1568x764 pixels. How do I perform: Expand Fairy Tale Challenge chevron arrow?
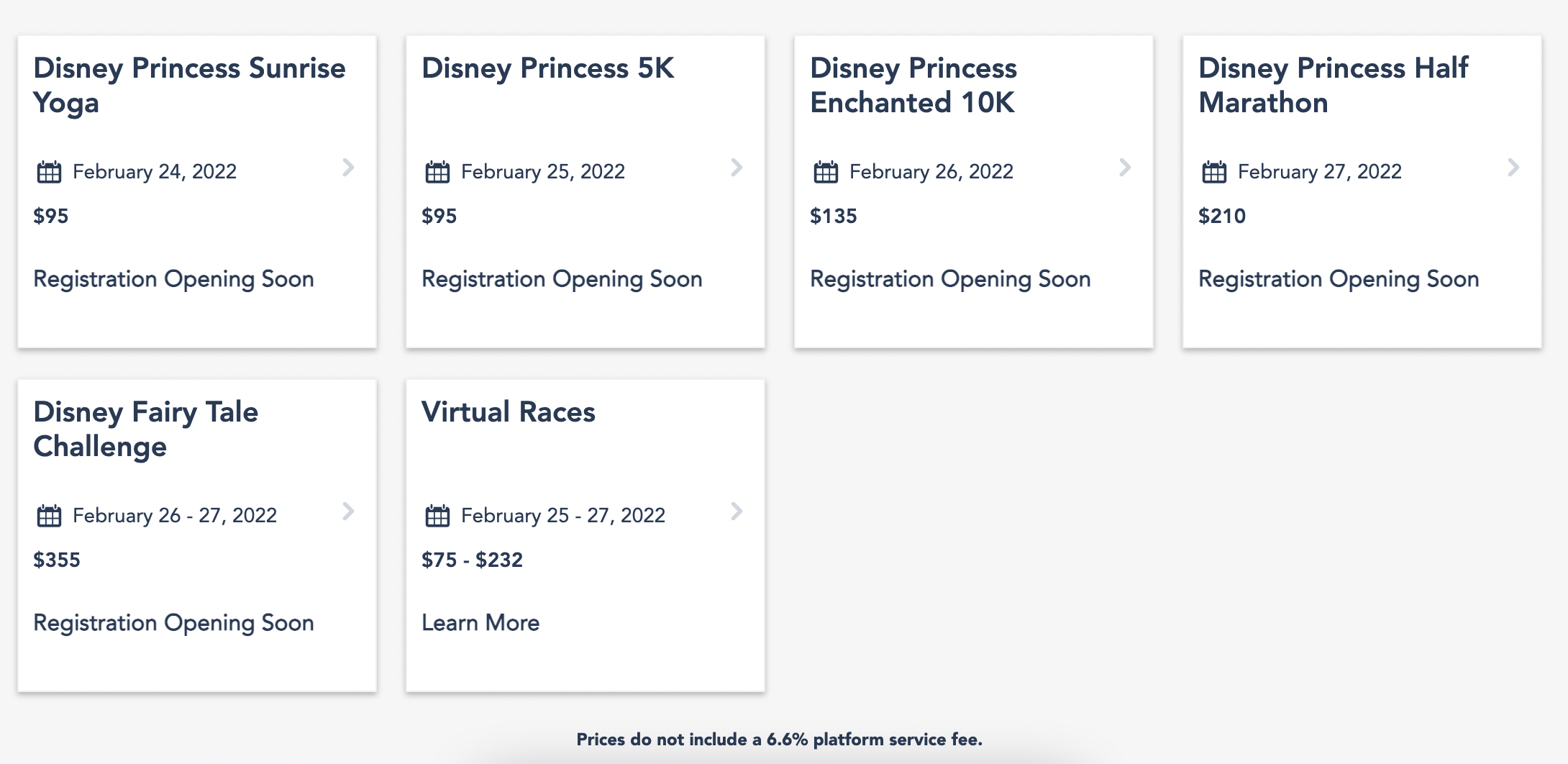tap(349, 511)
